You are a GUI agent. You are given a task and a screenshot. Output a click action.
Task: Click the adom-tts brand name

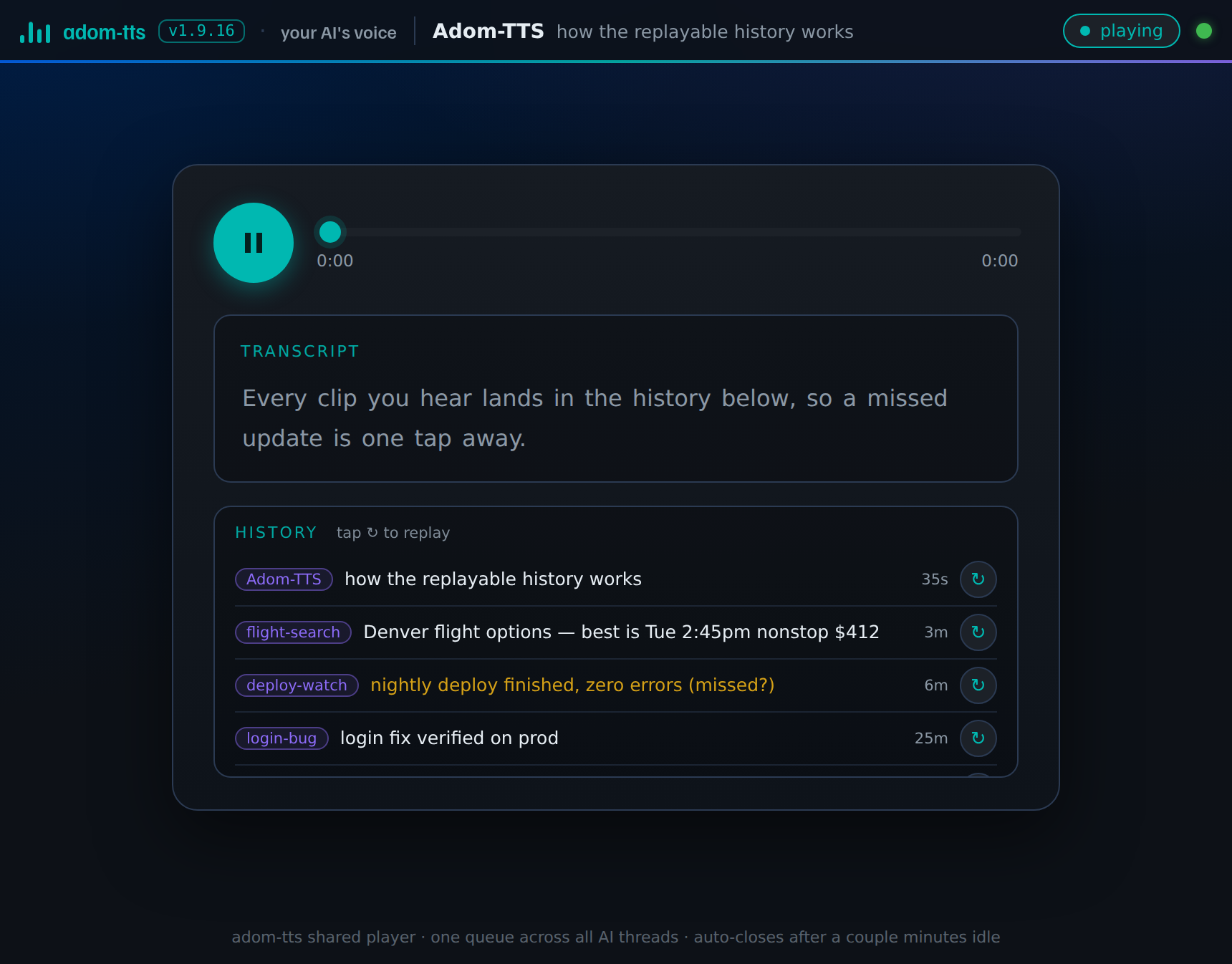pyautogui.click(x=104, y=32)
